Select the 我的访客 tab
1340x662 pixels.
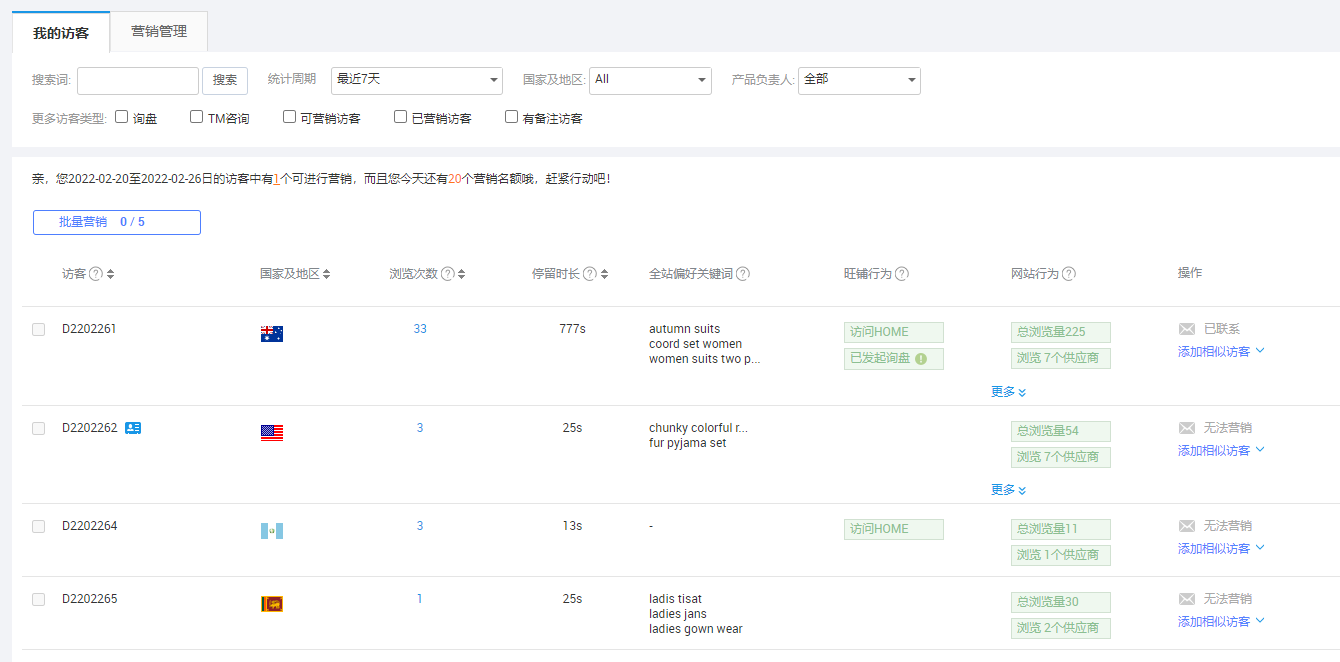[x=60, y=32]
